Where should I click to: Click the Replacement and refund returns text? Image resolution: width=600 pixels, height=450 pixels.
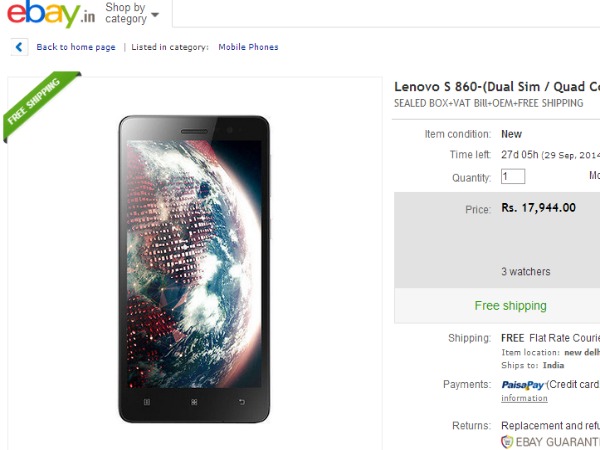(x=550, y=425)
